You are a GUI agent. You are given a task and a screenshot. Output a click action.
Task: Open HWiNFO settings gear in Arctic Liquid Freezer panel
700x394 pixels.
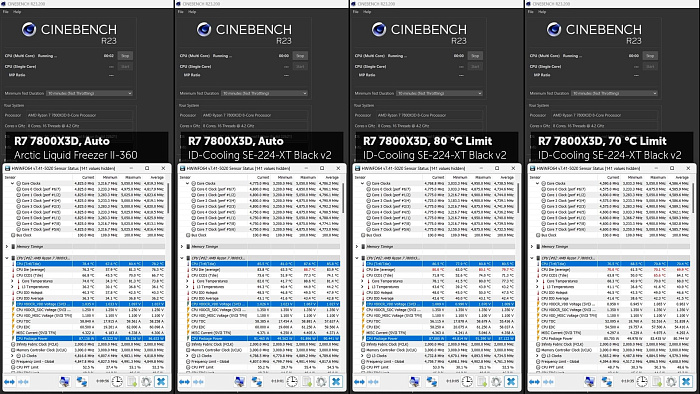(x=146, y=382)
